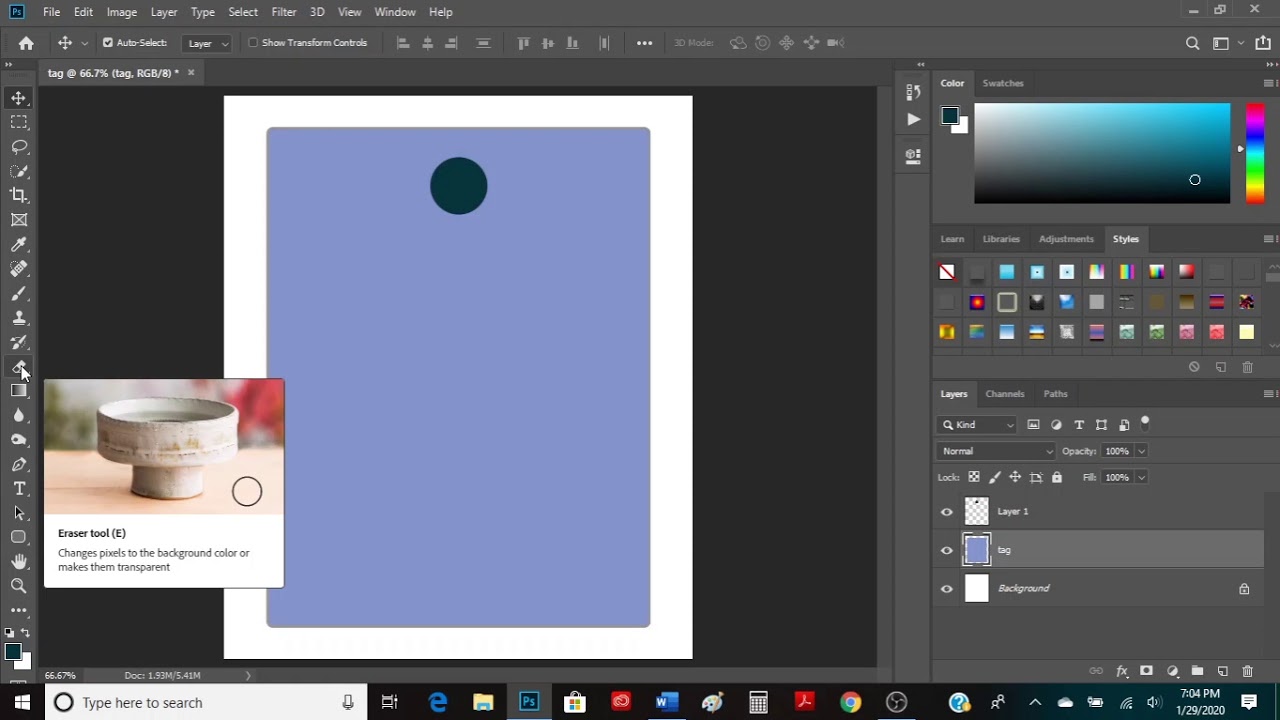
Task: Select the Pen tool
Action: tap(19, 464)
